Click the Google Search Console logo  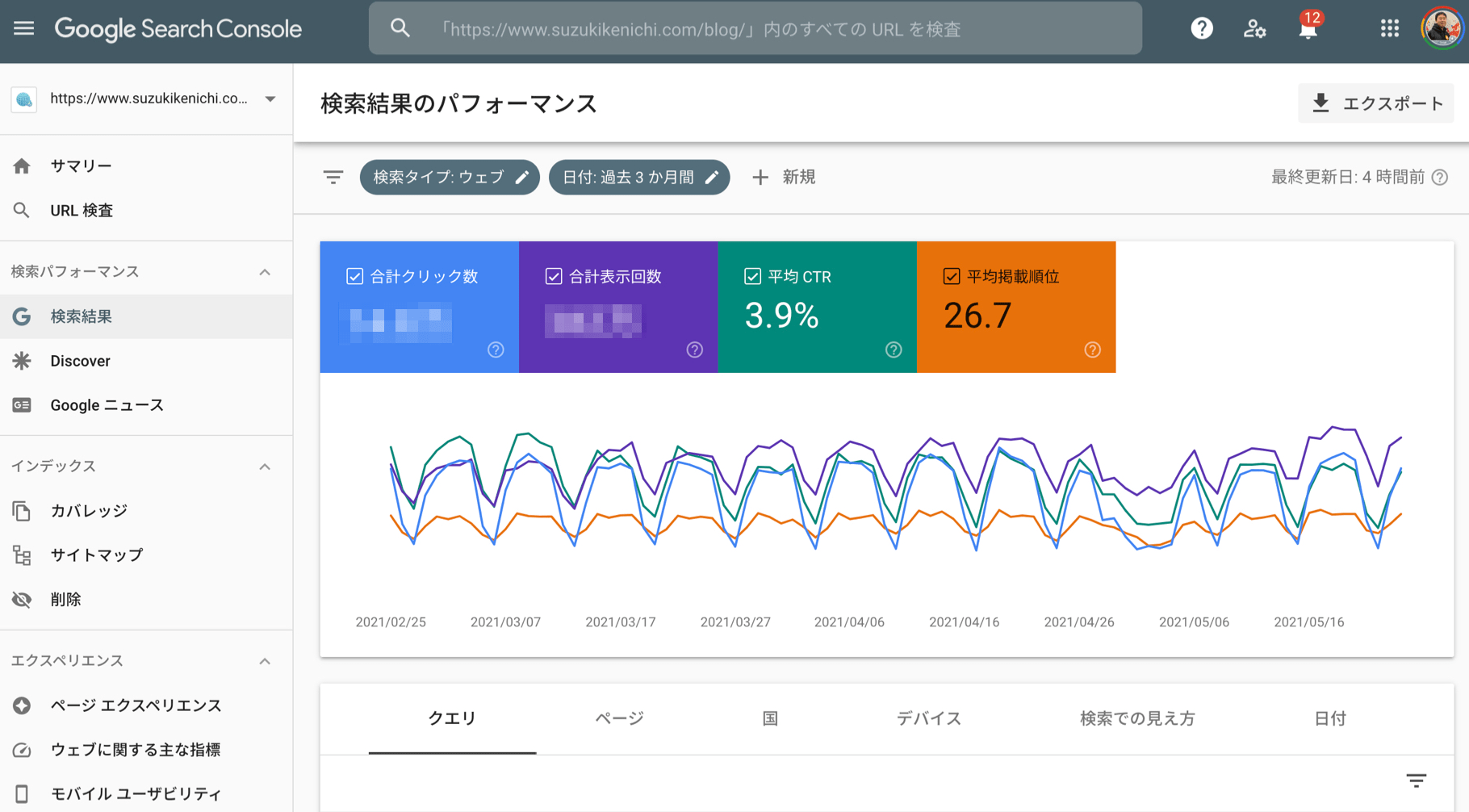tap(178, 29)
